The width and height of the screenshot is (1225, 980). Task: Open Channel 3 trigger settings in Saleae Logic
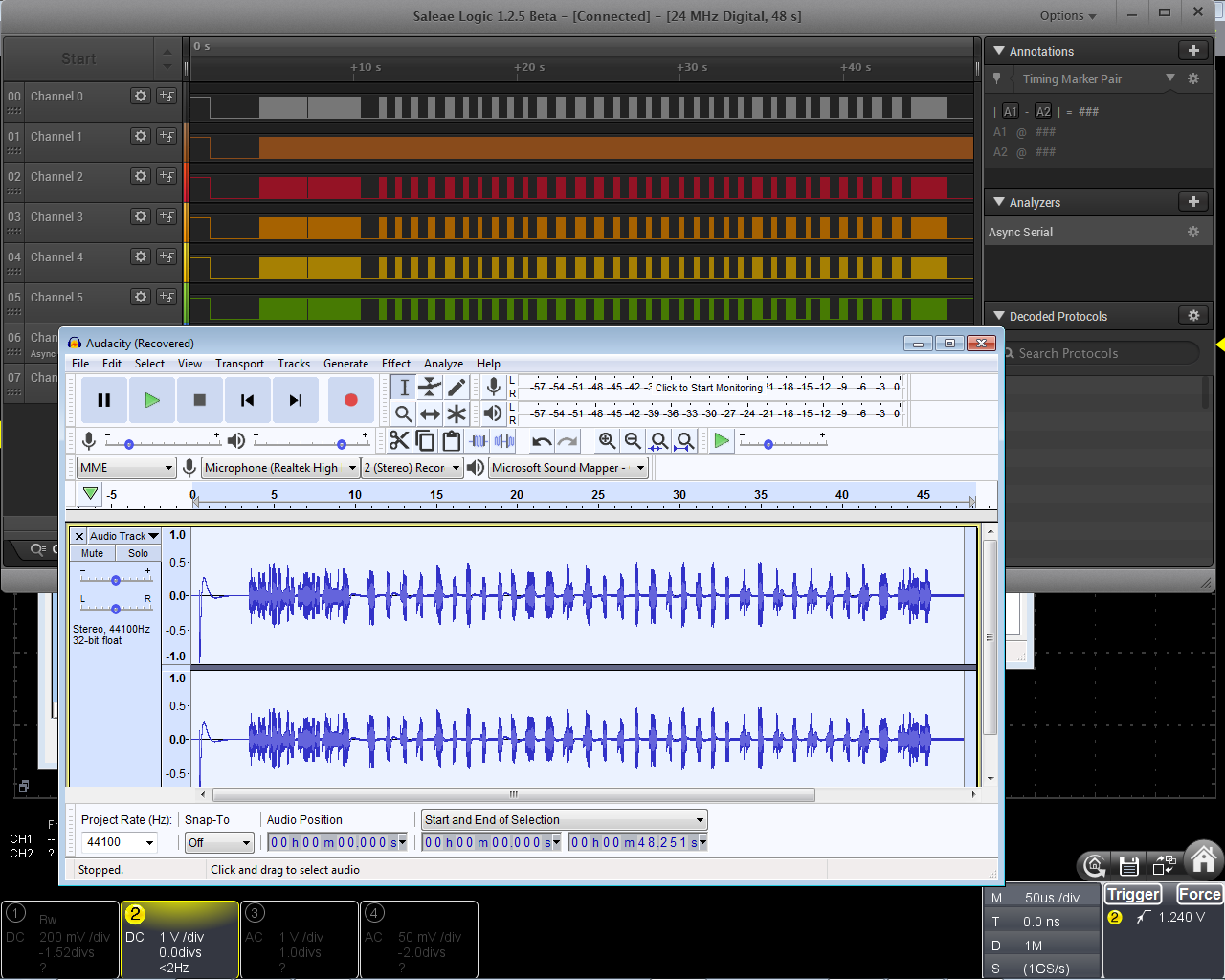167,216
